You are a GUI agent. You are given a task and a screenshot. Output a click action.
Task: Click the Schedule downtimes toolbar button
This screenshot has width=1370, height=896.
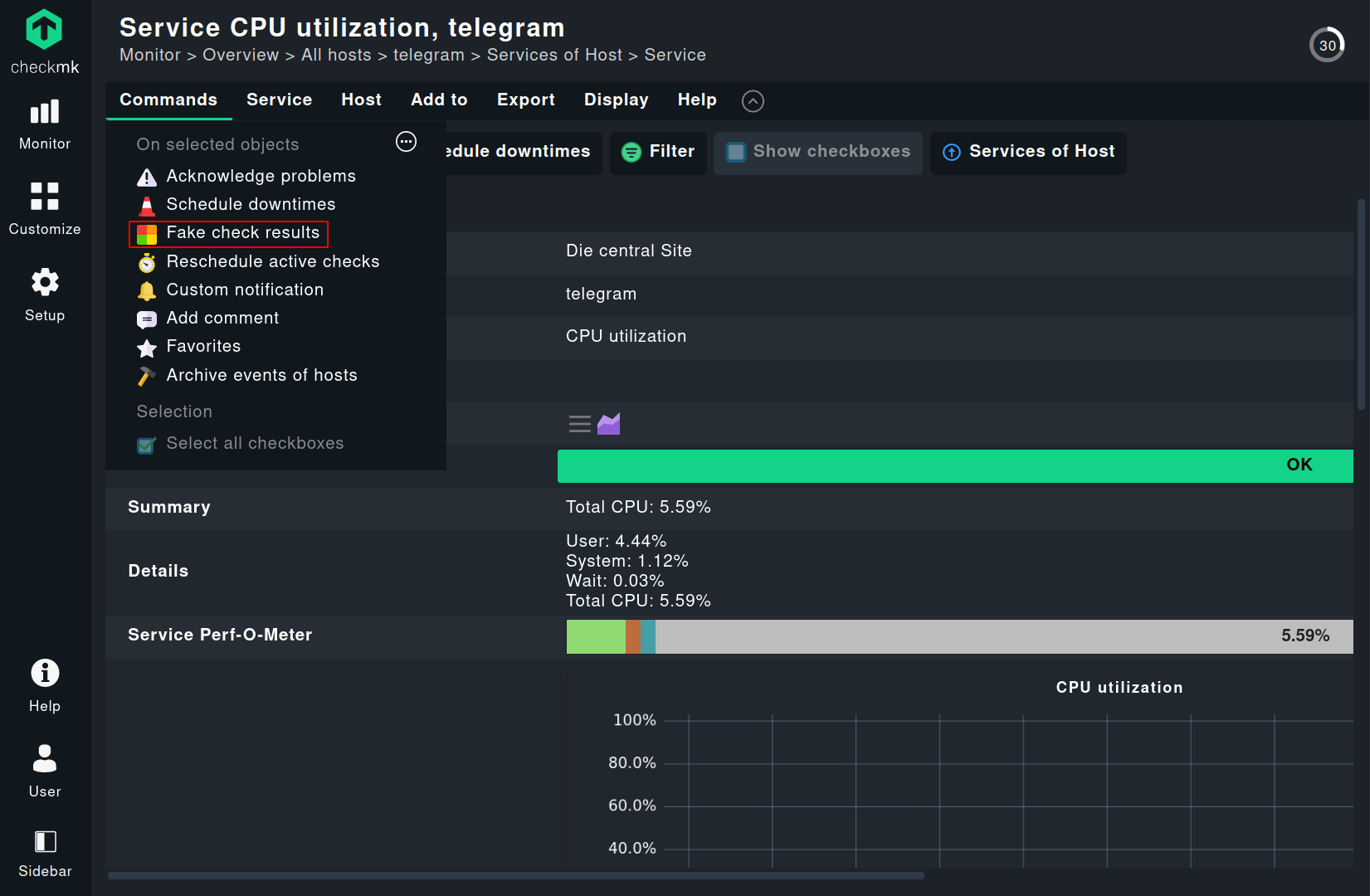coord(524,153)
